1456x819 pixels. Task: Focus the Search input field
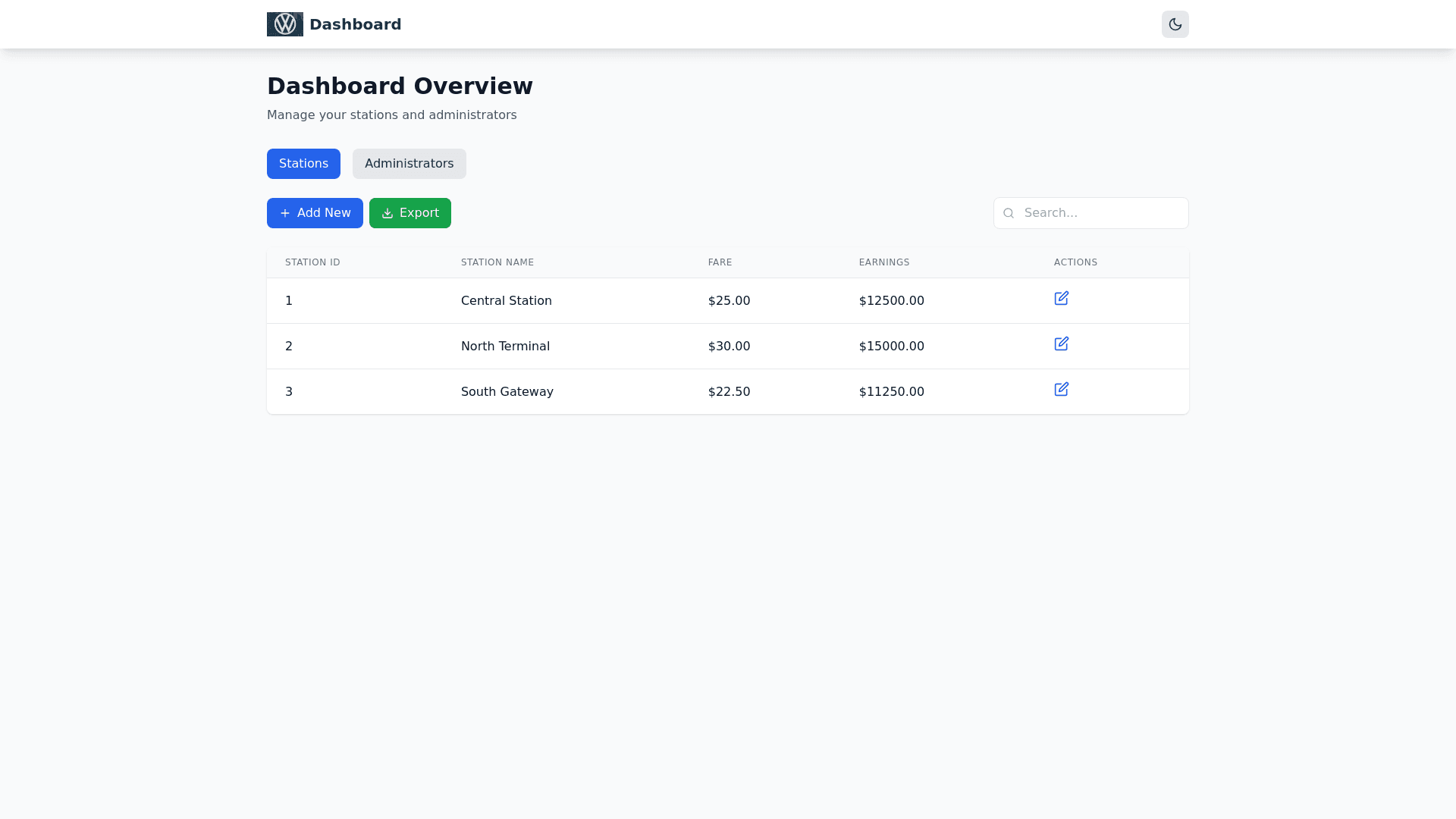[1100, 213]
